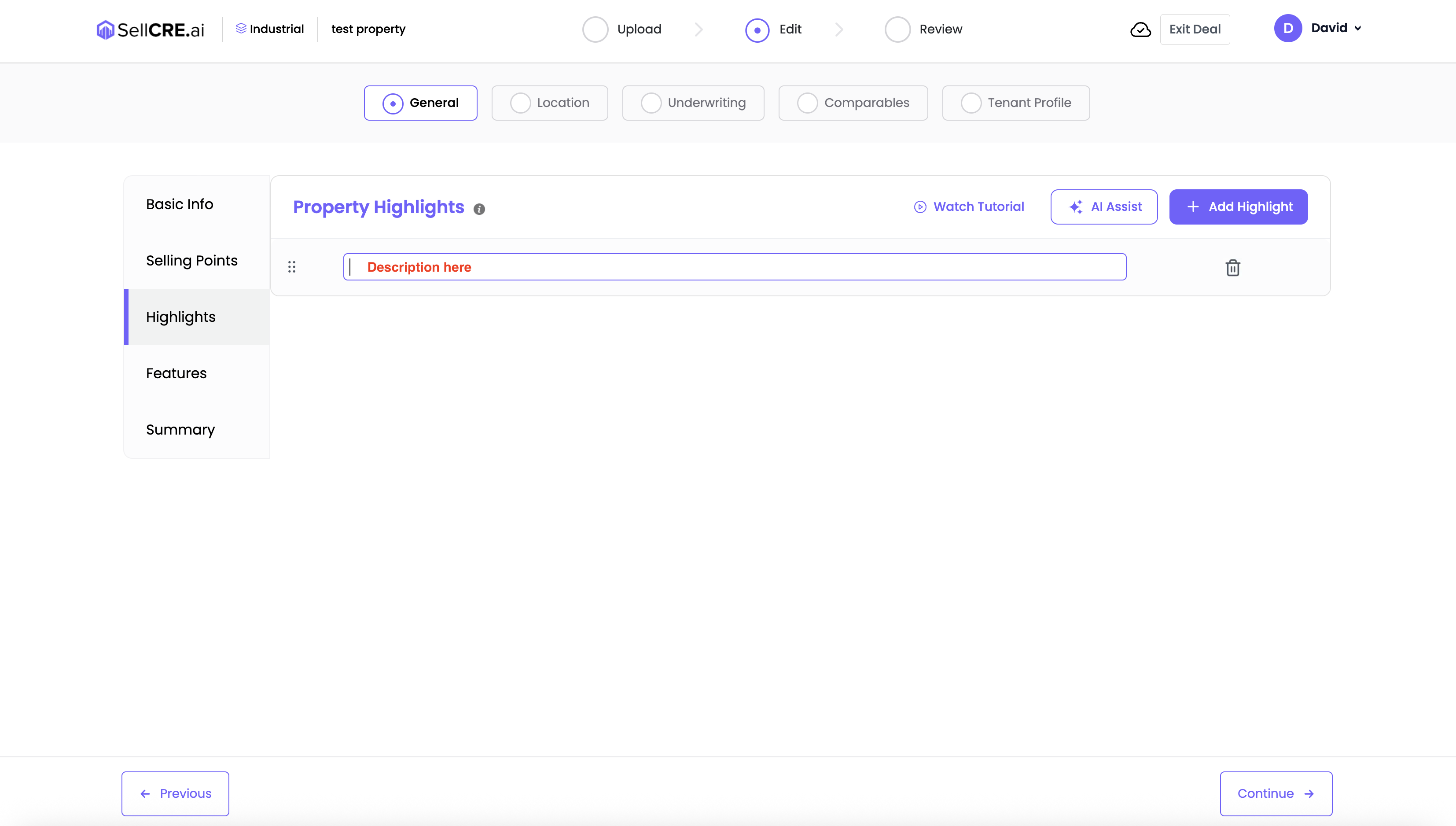Click the Continue button

pos(1276,793)
